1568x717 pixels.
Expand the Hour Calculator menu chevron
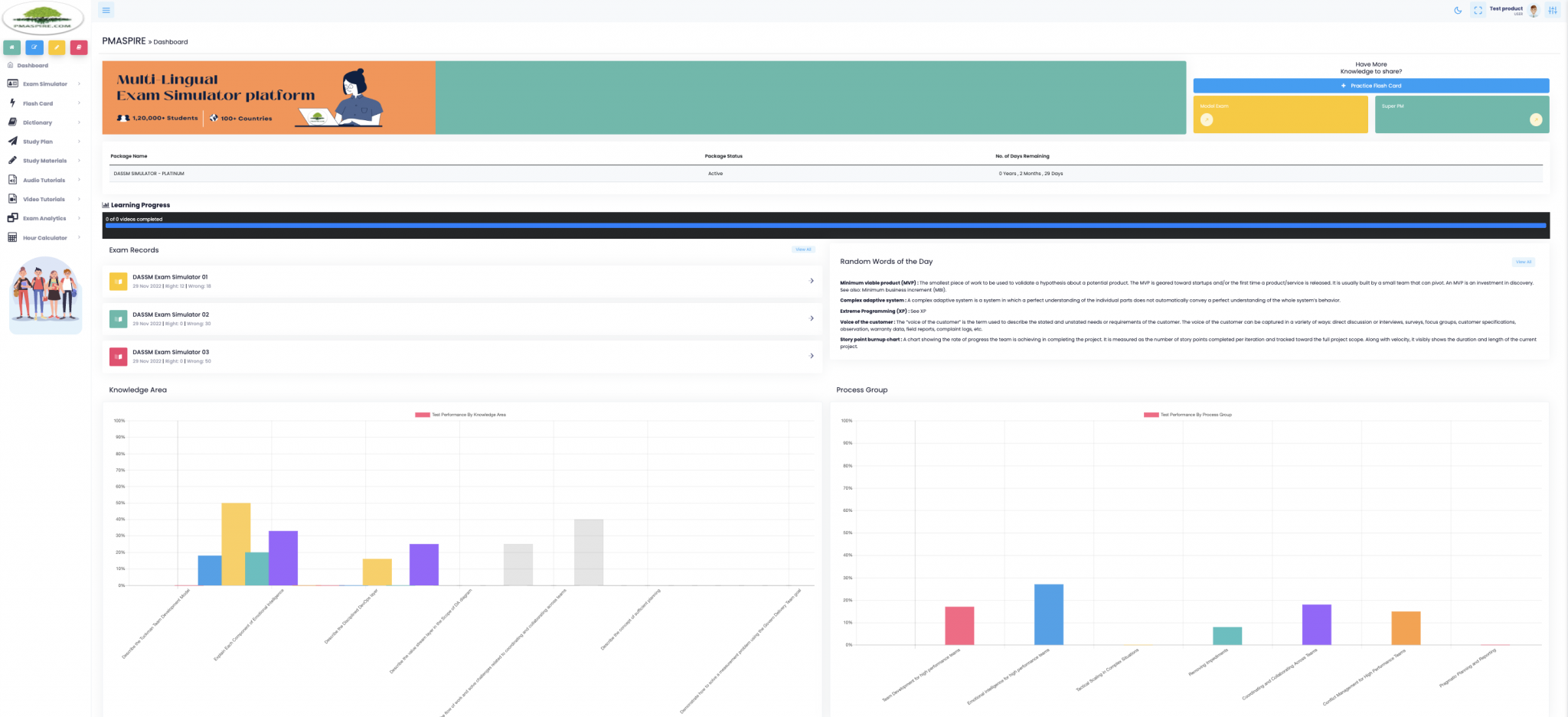click(79, 237)
